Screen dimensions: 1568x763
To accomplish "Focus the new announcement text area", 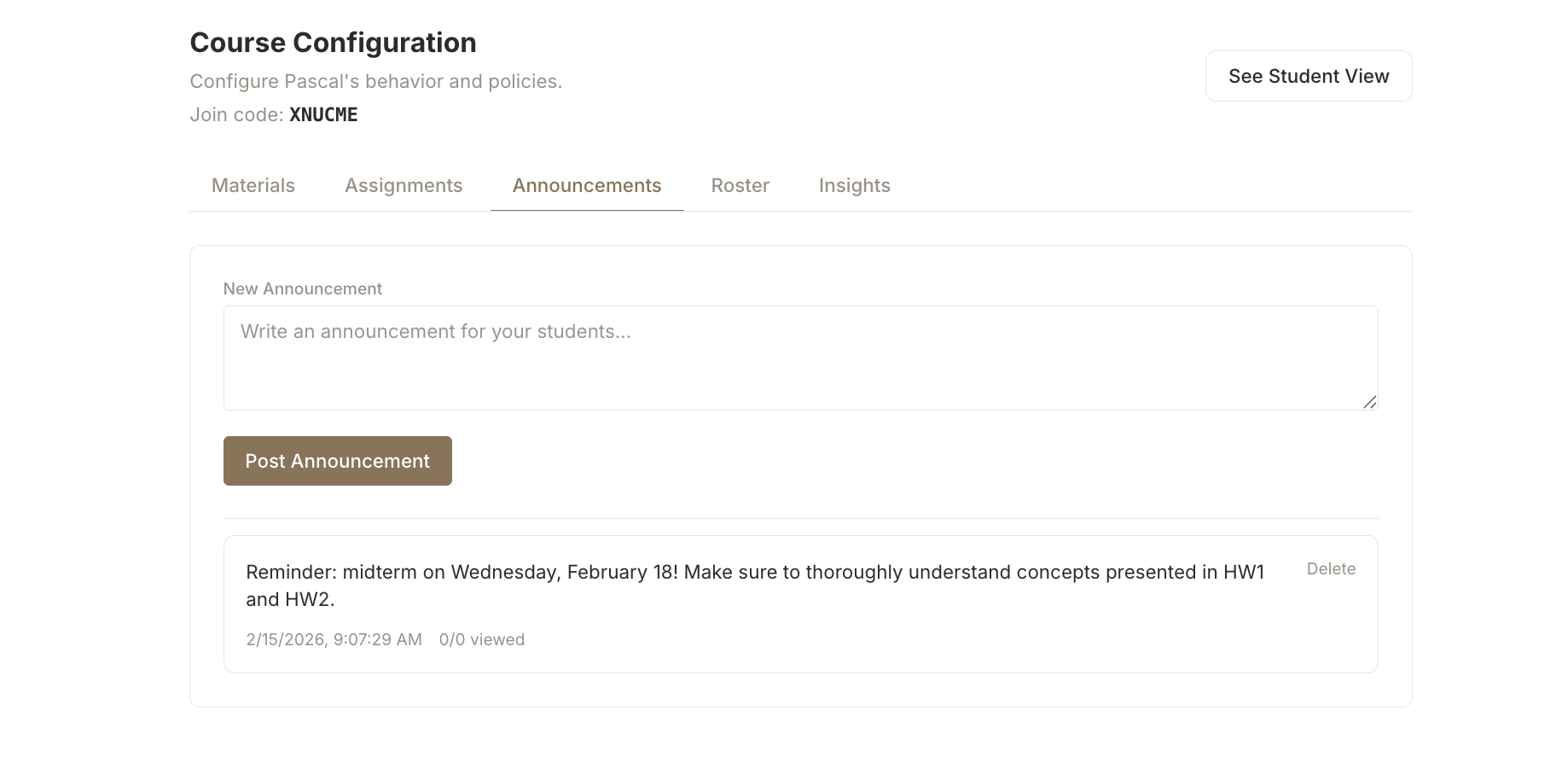I will (800, 358).
